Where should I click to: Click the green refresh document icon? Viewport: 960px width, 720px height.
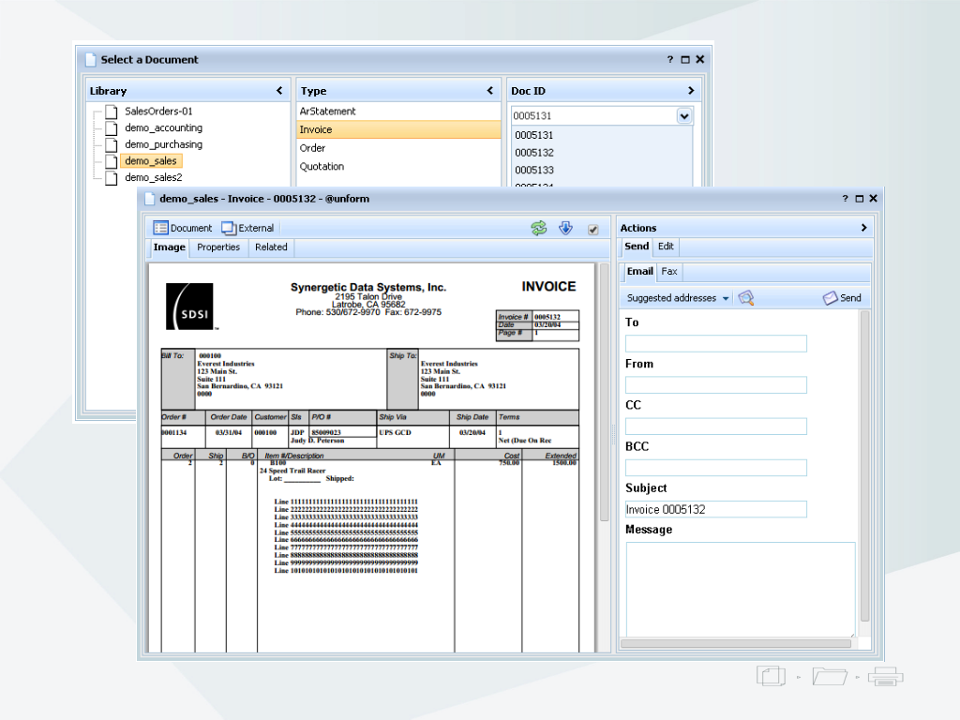point(539,228)
